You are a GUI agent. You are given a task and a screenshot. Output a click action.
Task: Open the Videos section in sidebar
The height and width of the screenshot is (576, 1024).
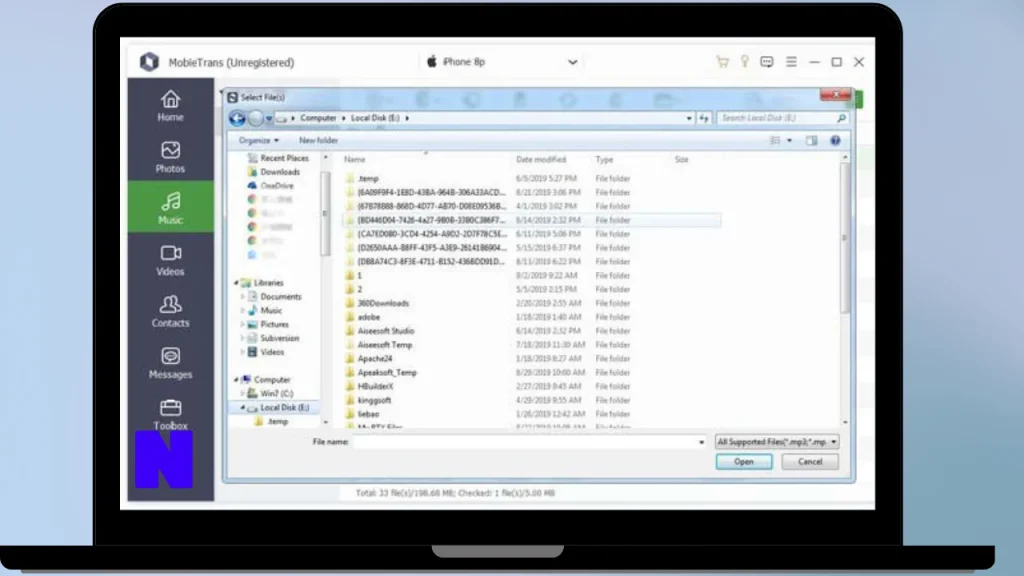[x=170, y=259]
